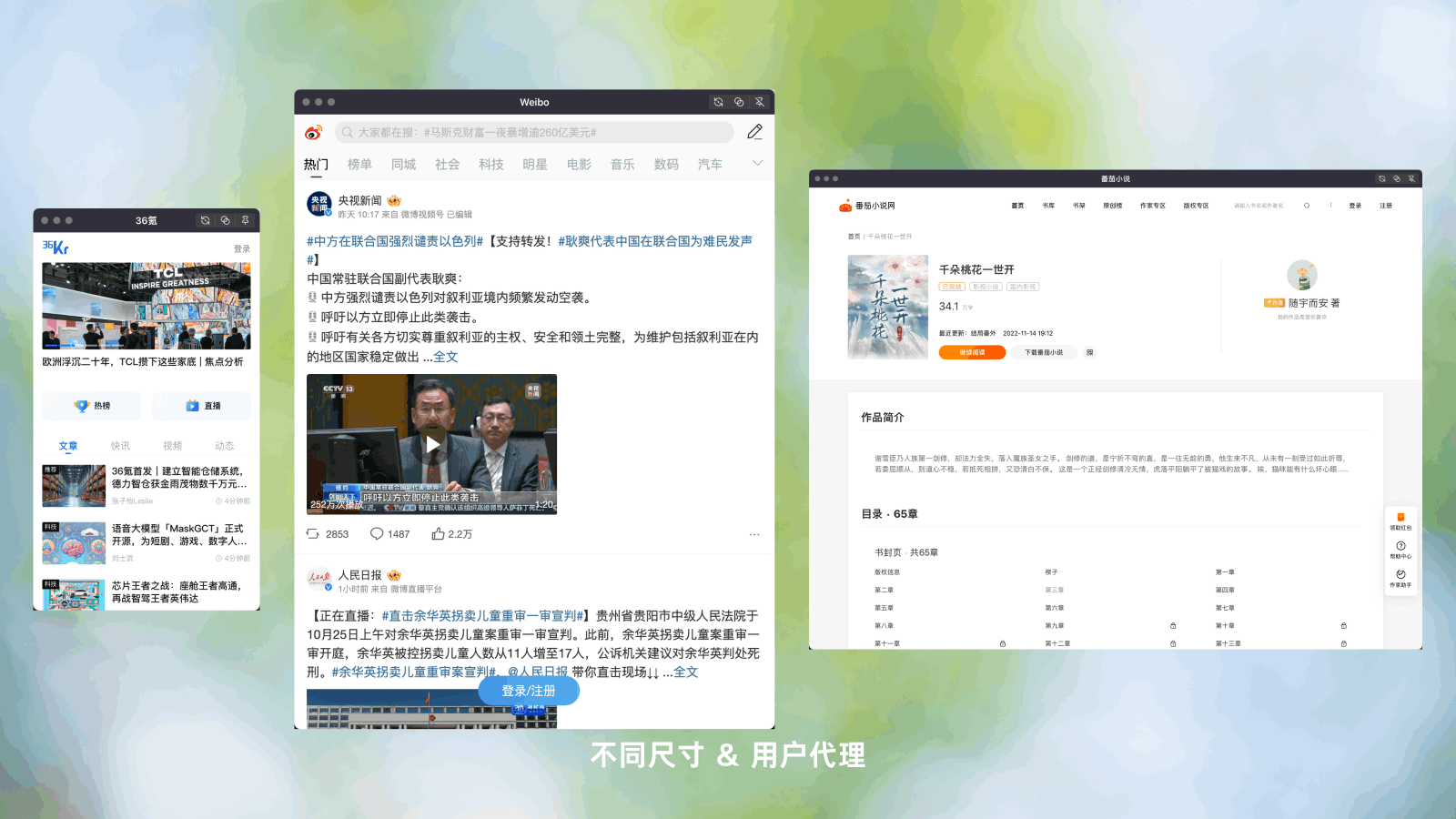This screenshot has height=819, width=1456.
Task: Click the comment icon with 1487 count
Action: tap(377, 534)
